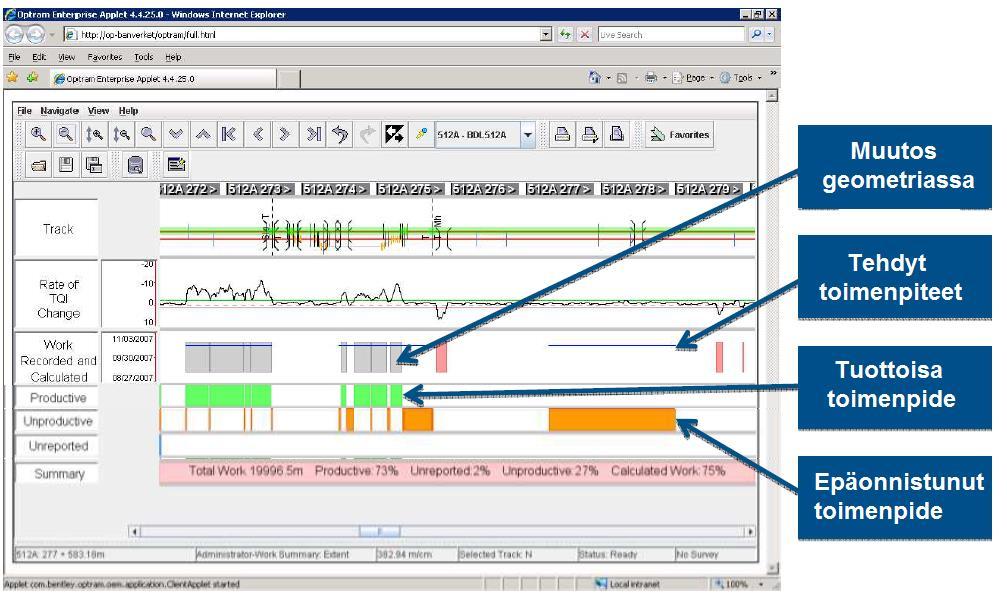Screen dimensions: 1007x611
Task: Click the plain magnifier zoom tool
Action: 148,134
